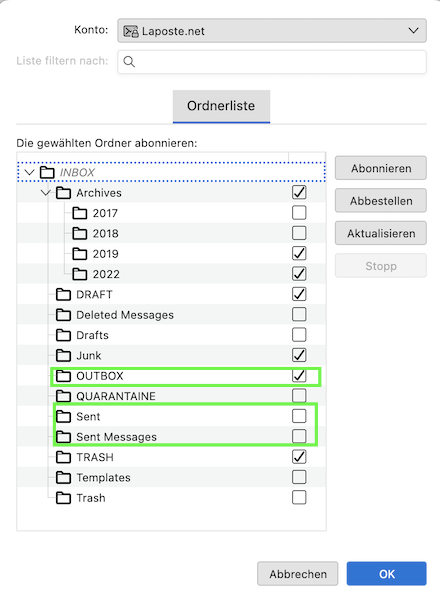Collapse the Archives folder chevron
Image resolution: width=440 pixels, height=600 pixels.
[46, 192]
